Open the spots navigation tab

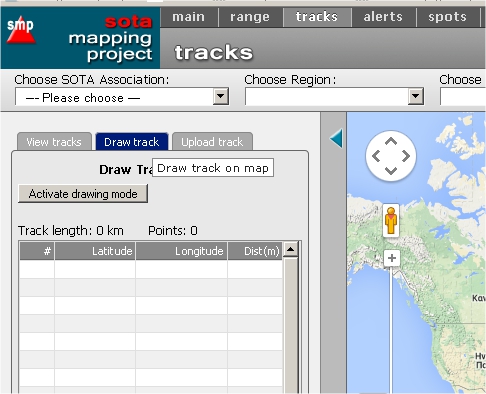447,17
